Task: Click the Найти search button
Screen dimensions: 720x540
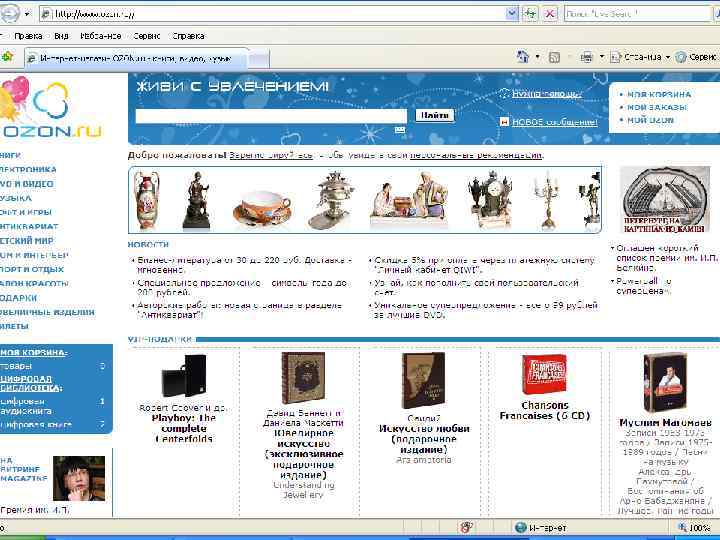Action: 434,115
